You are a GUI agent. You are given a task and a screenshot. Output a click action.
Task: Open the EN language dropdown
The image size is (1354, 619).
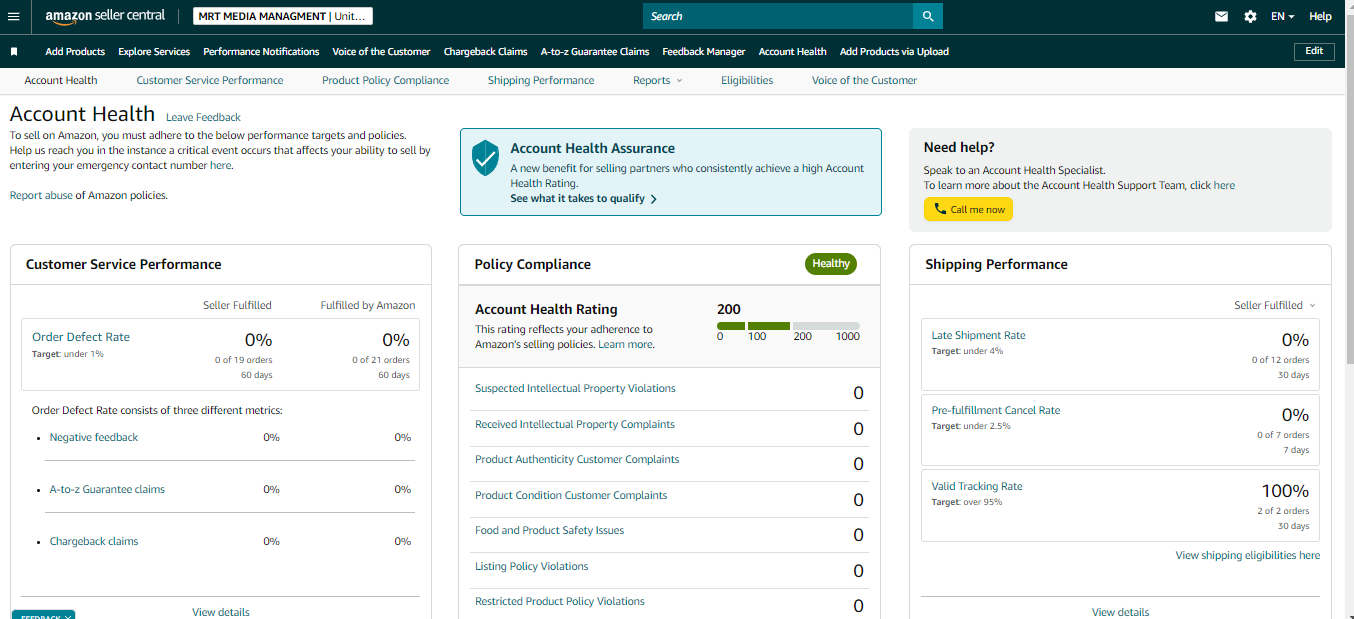1282,16
